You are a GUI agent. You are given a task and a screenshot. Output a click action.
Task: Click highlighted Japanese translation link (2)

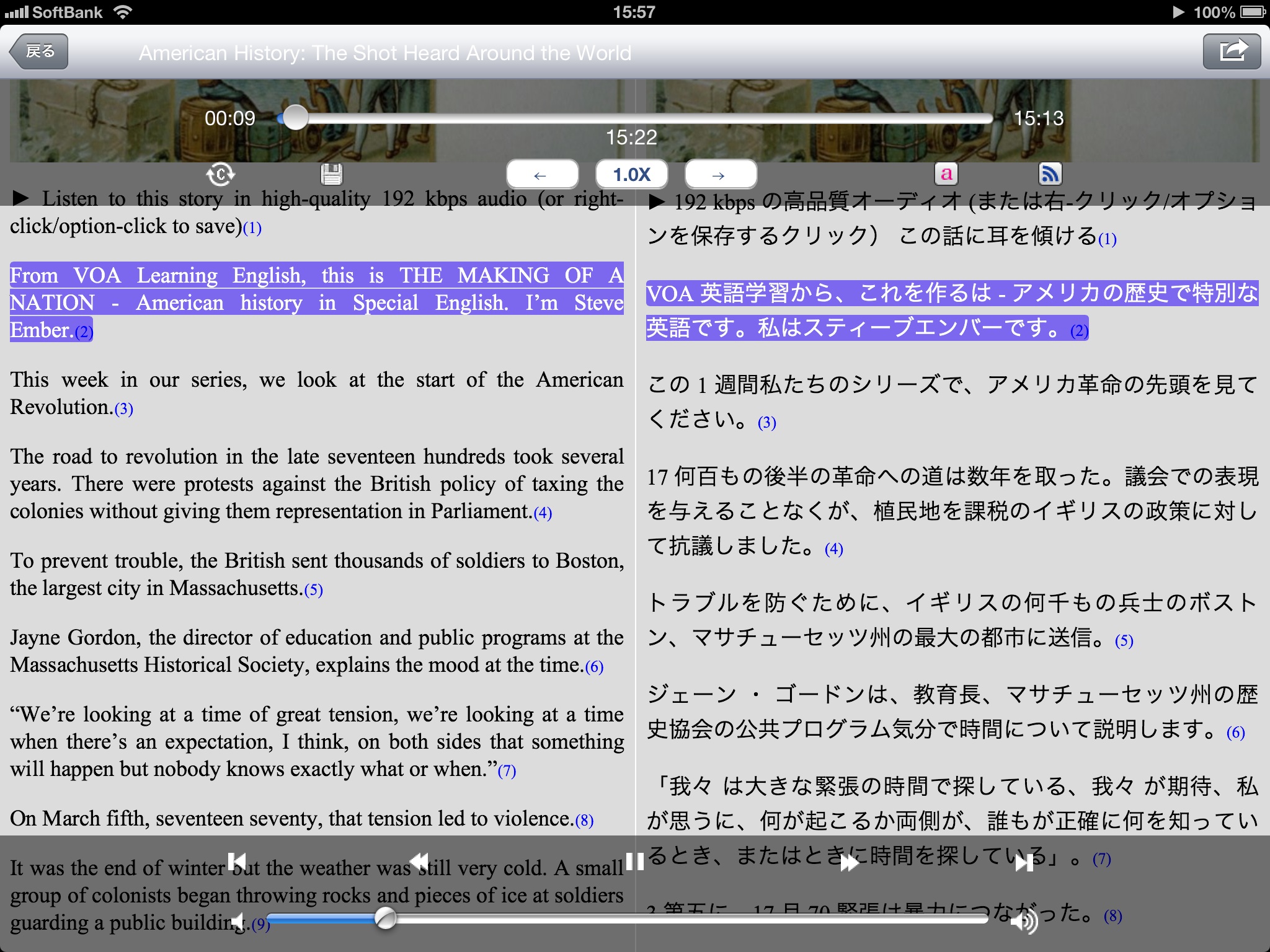point(1080,331)
